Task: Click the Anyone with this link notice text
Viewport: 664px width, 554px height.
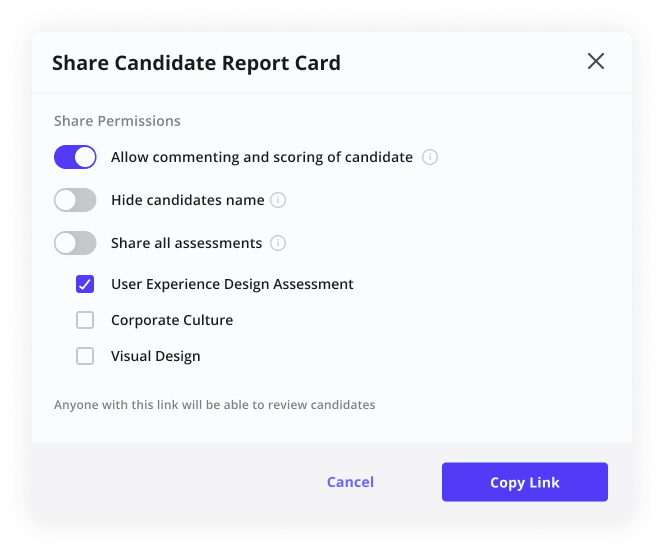Action: pyautogui.click(x=214, y=405)
